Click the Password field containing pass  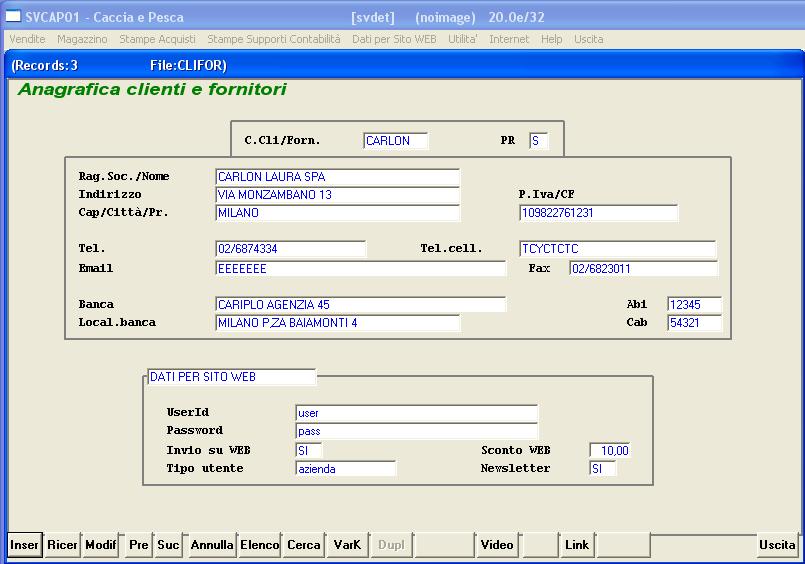point(416,431)
